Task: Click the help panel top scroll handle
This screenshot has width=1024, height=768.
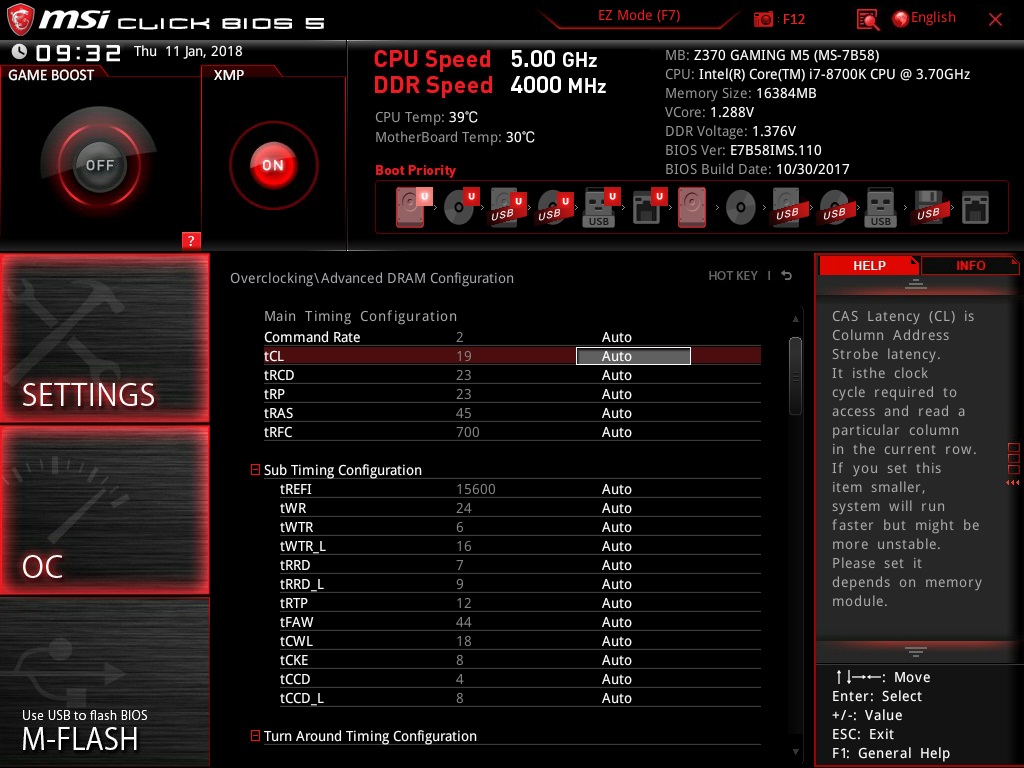Action: (916, 283)
